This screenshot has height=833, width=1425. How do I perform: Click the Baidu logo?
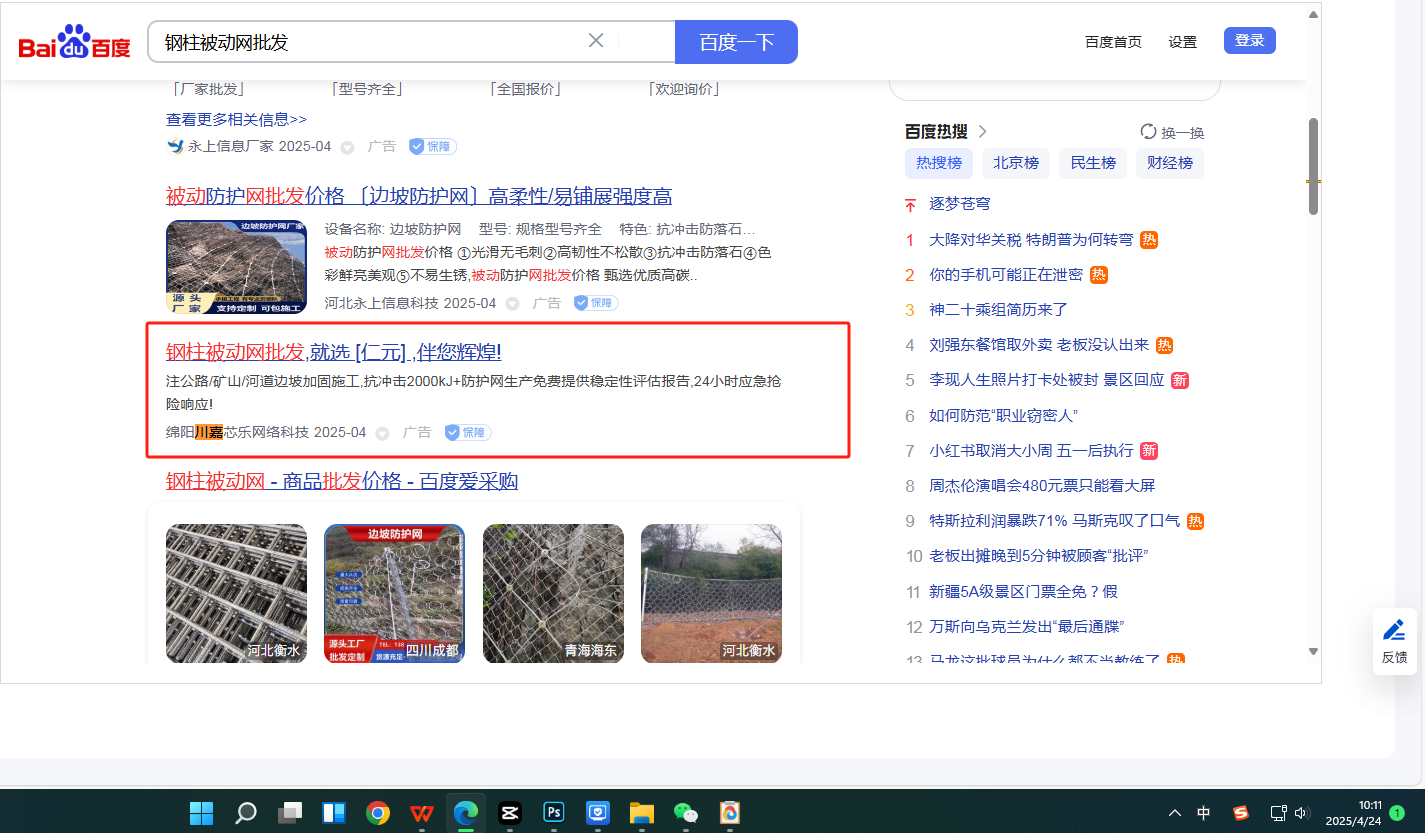(75, 42)
